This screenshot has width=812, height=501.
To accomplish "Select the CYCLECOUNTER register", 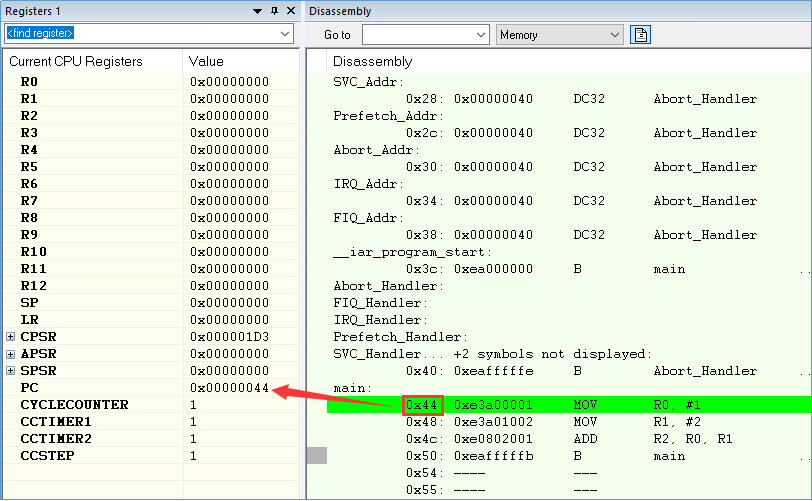I will [74, 405].
